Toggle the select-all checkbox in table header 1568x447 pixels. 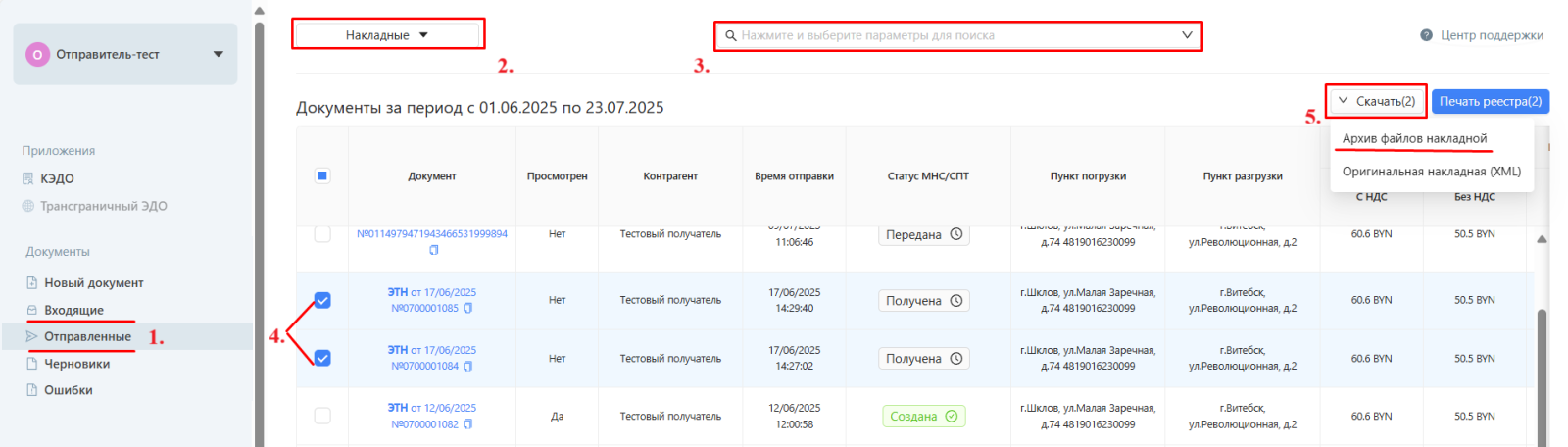[x=322, y=176]
